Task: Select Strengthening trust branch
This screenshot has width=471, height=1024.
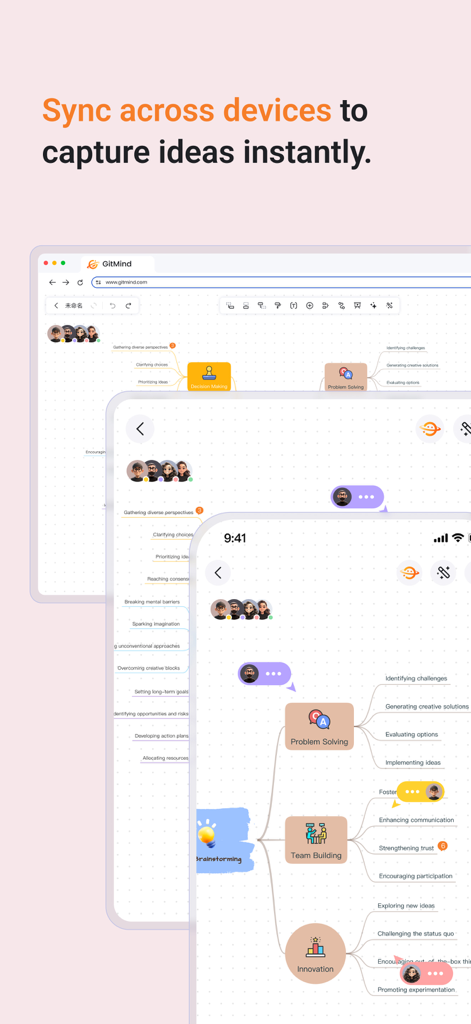Action: point(406,848)
